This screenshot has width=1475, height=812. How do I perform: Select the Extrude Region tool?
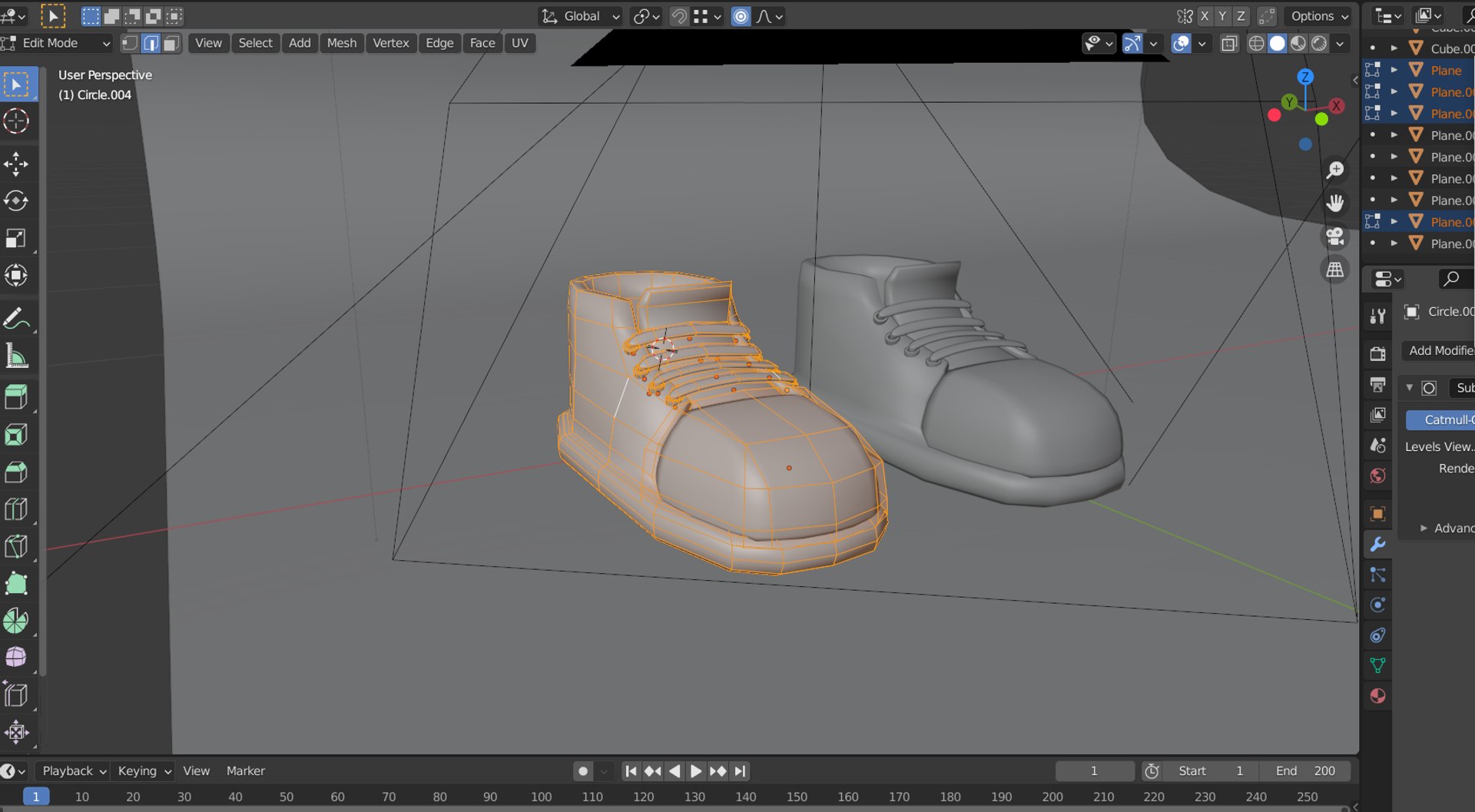point(16,398)
